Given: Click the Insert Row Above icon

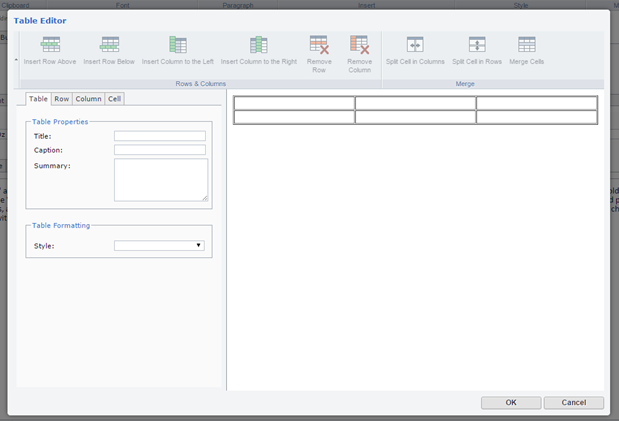Looking at the screenshot, I should pyautogui.click(x=50, y=45).
